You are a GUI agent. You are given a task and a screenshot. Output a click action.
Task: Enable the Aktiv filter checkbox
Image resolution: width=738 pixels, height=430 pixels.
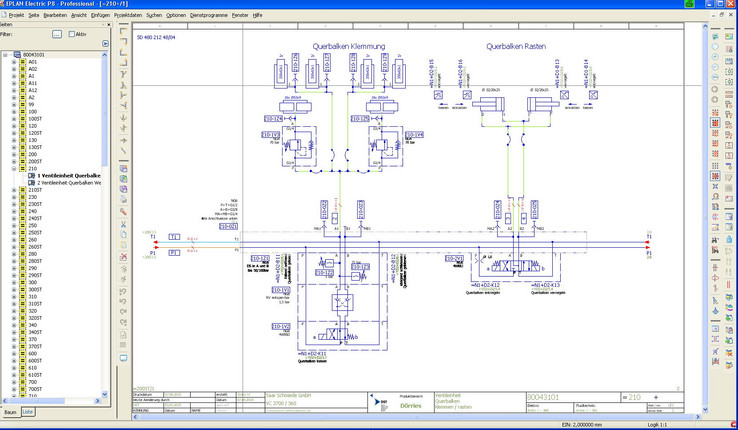[72, 34]
